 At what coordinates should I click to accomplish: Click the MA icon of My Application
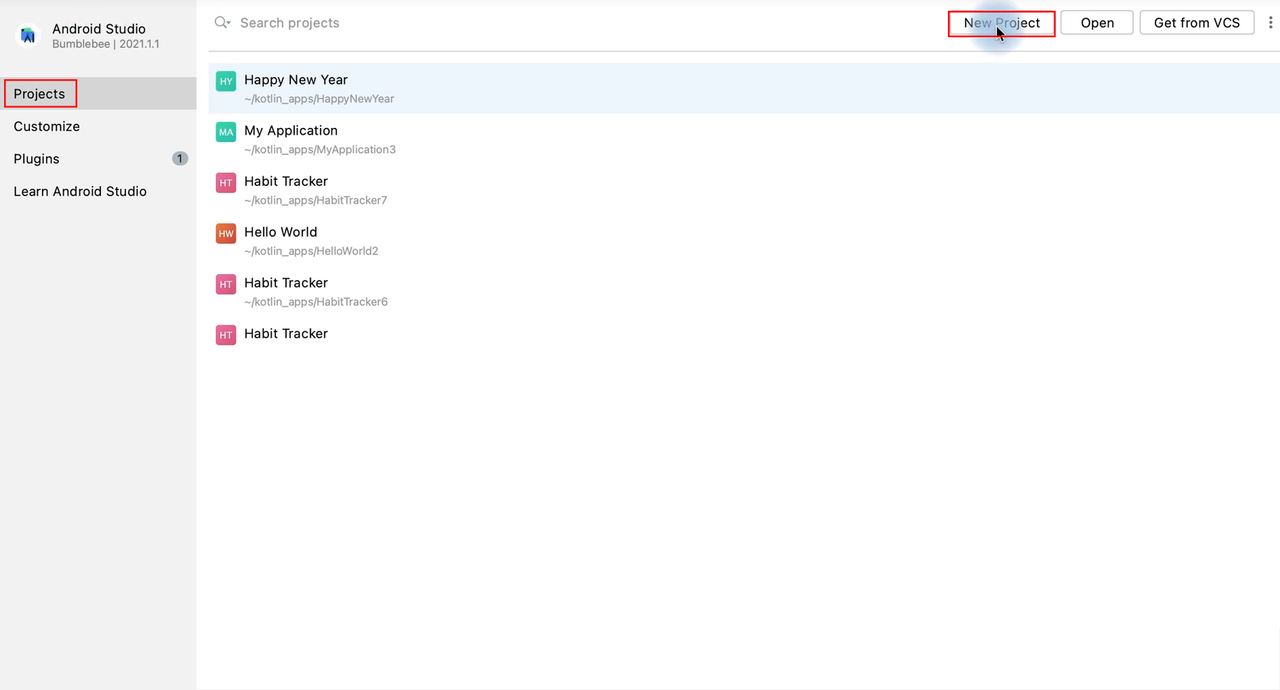point(226,132)
